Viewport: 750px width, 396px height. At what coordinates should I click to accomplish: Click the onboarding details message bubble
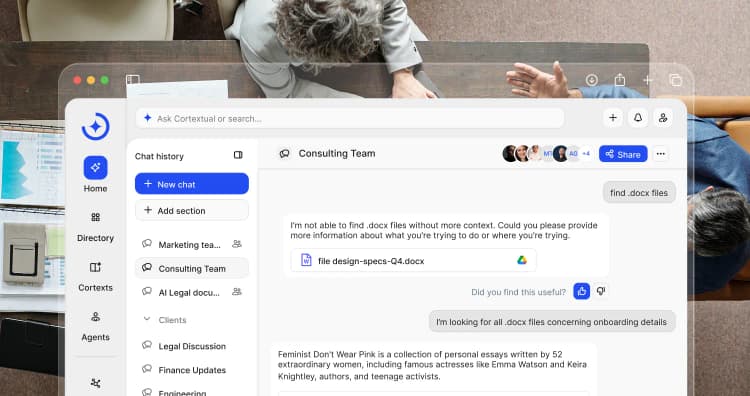[551, 321]
